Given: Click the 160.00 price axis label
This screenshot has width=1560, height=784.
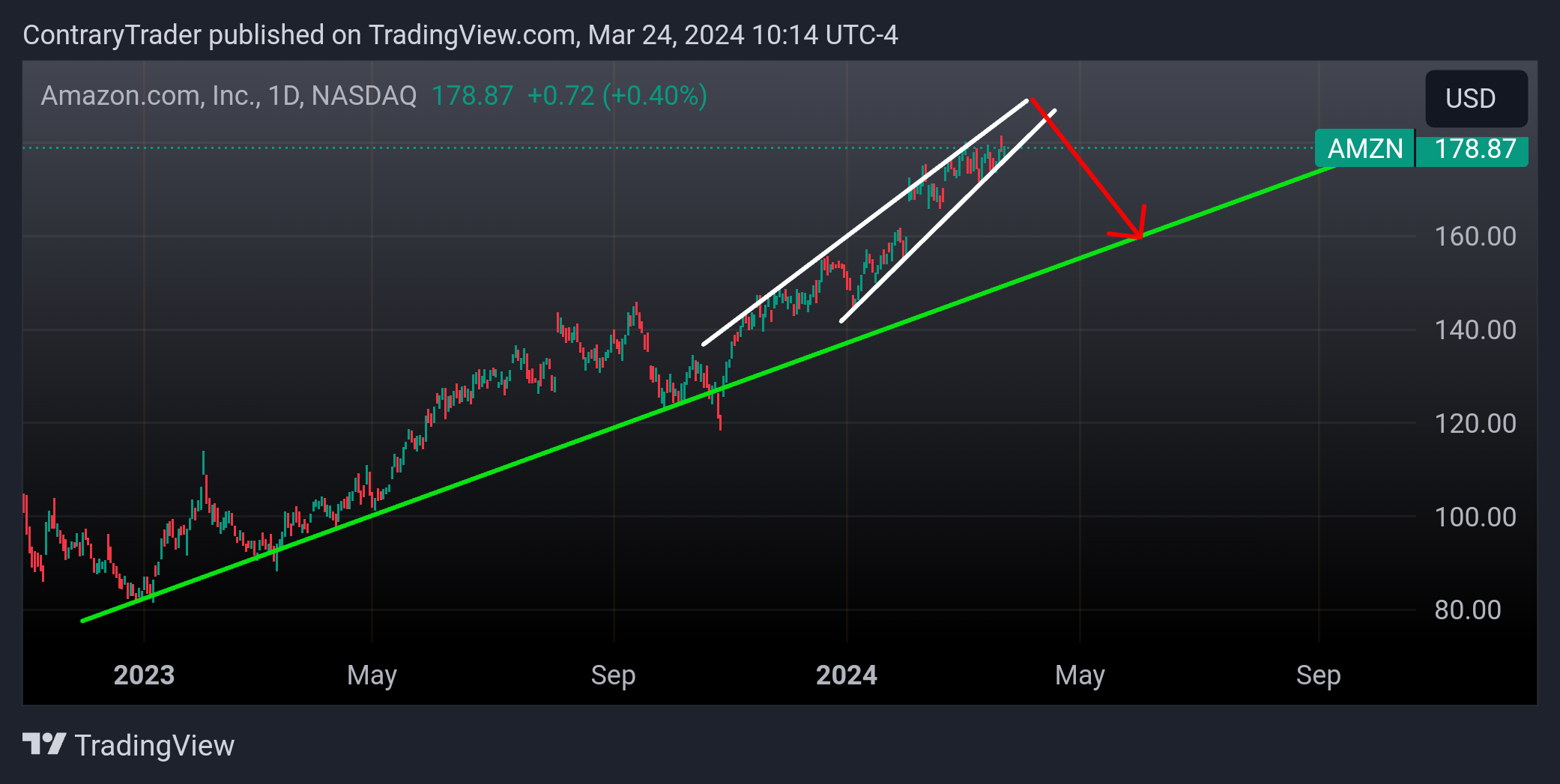Looking at the screenshot, I should point(1475,237).
